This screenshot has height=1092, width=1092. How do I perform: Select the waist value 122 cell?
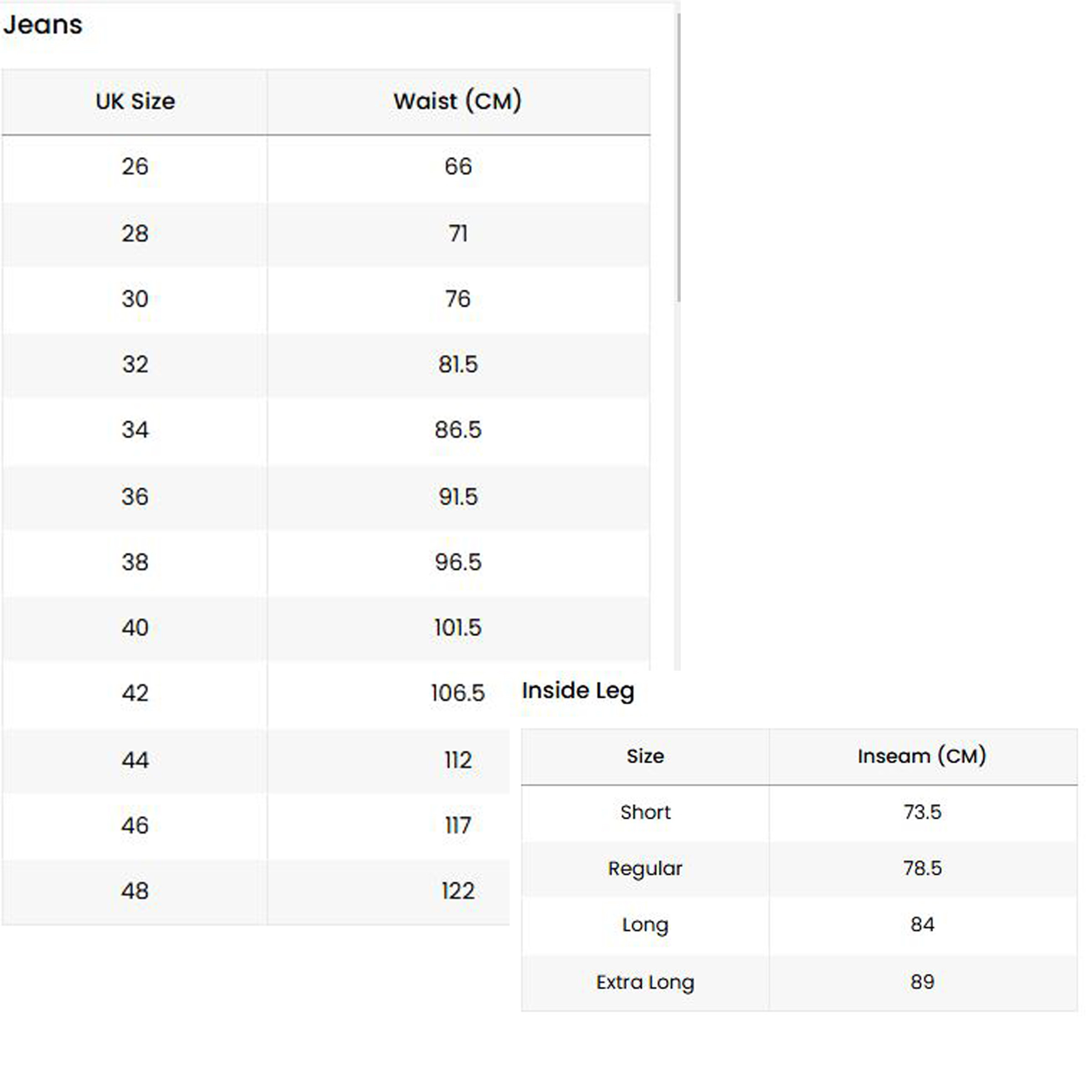click(457, 891)
